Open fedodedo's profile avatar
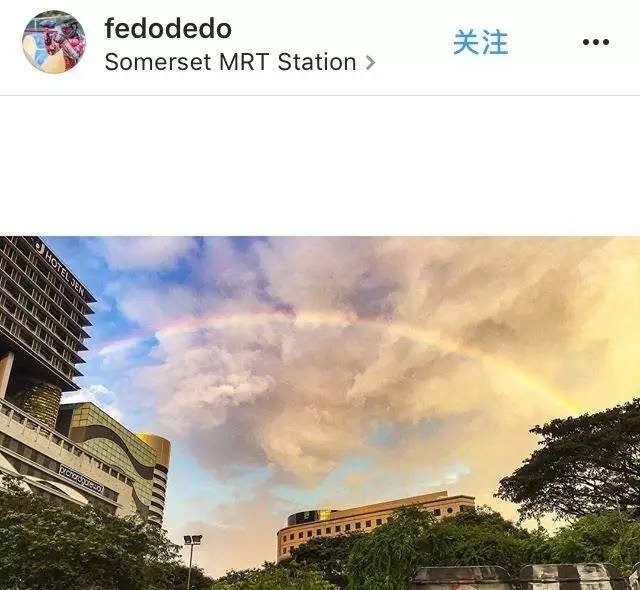 (54, 42)
